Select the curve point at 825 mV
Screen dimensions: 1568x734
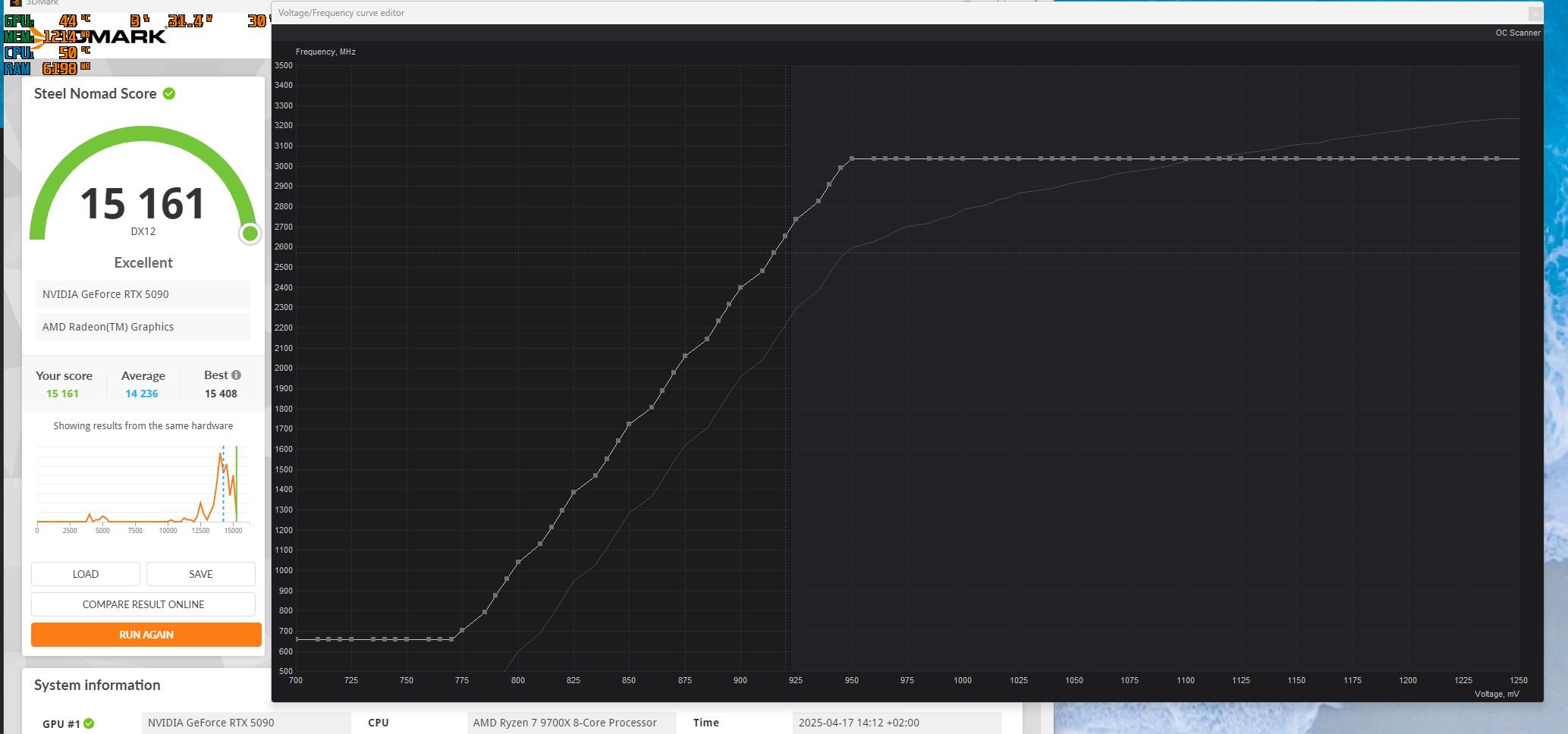point(573,493)
